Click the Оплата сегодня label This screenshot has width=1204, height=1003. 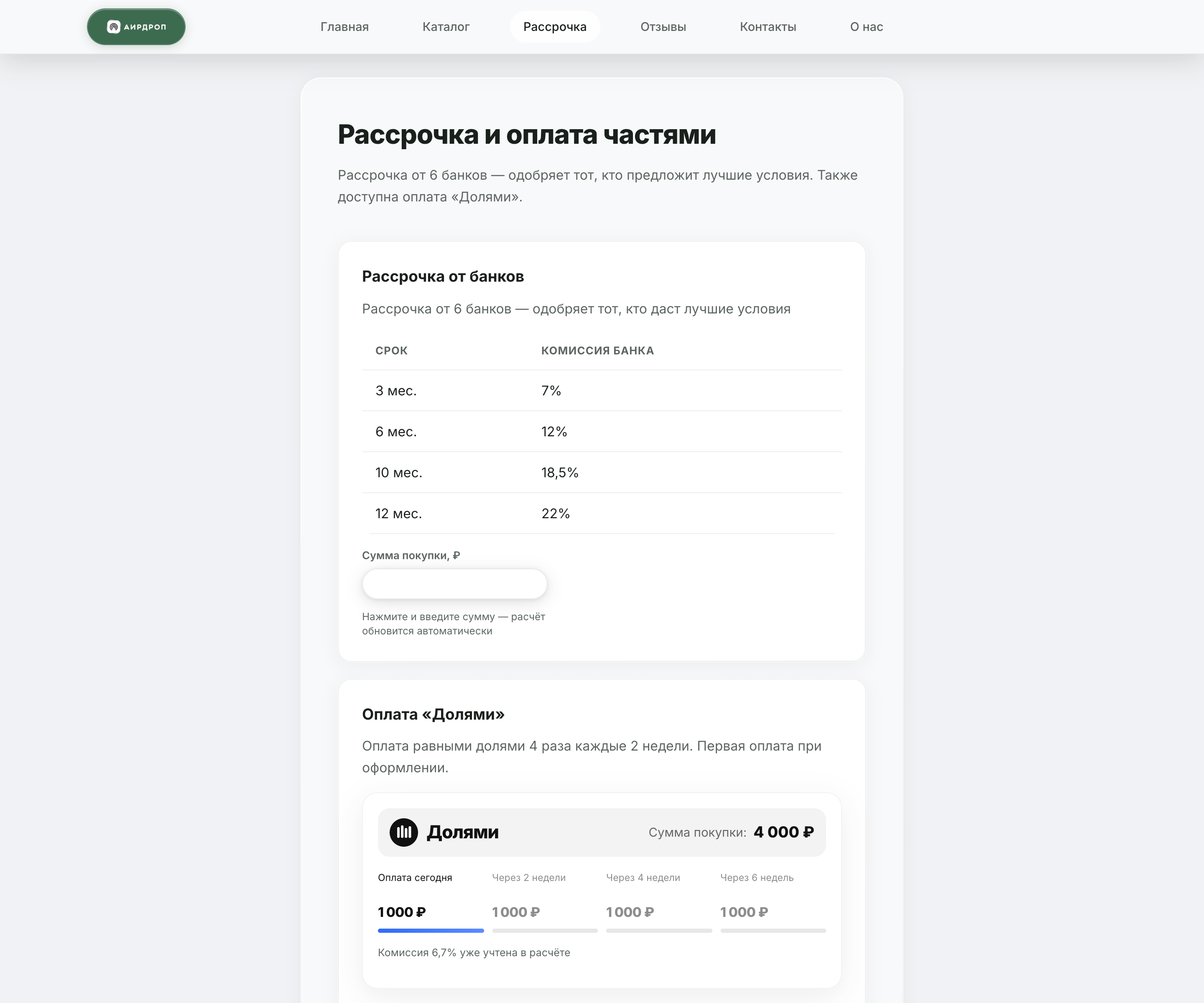tap(415, 878)
